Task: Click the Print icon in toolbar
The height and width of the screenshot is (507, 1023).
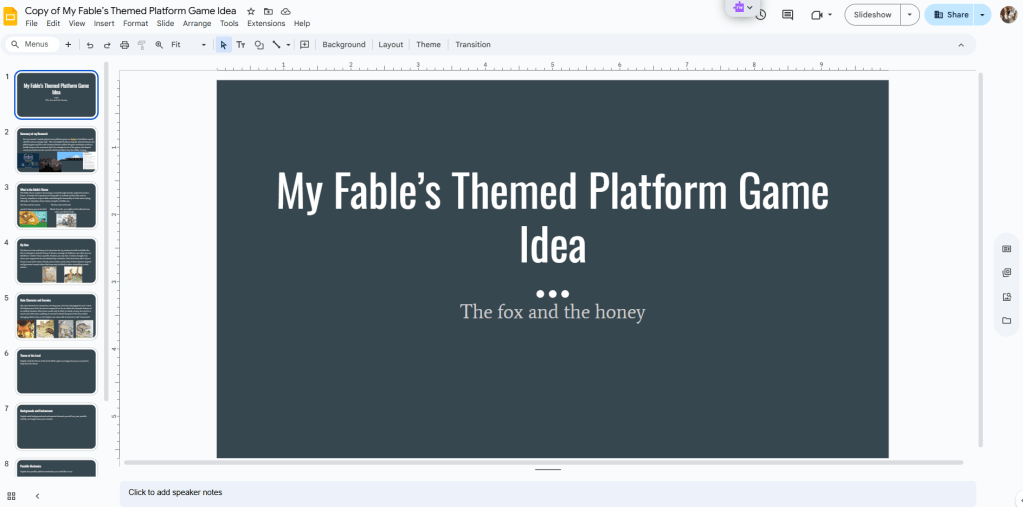Action: tap(124, 45)
